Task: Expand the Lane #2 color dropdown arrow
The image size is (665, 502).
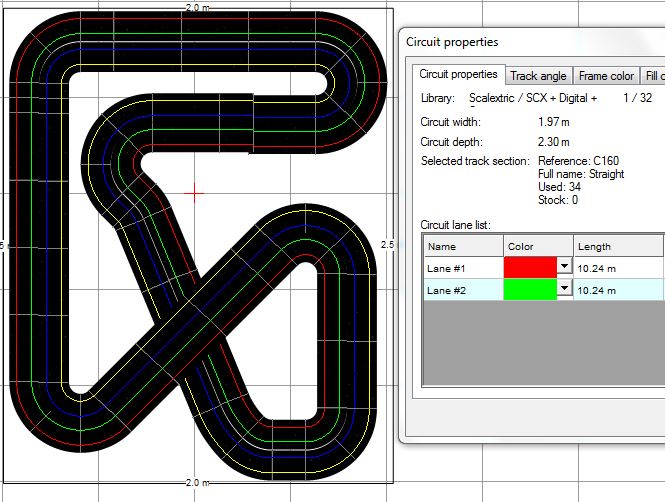Action: pyautogui.click(x=564, y=288)
